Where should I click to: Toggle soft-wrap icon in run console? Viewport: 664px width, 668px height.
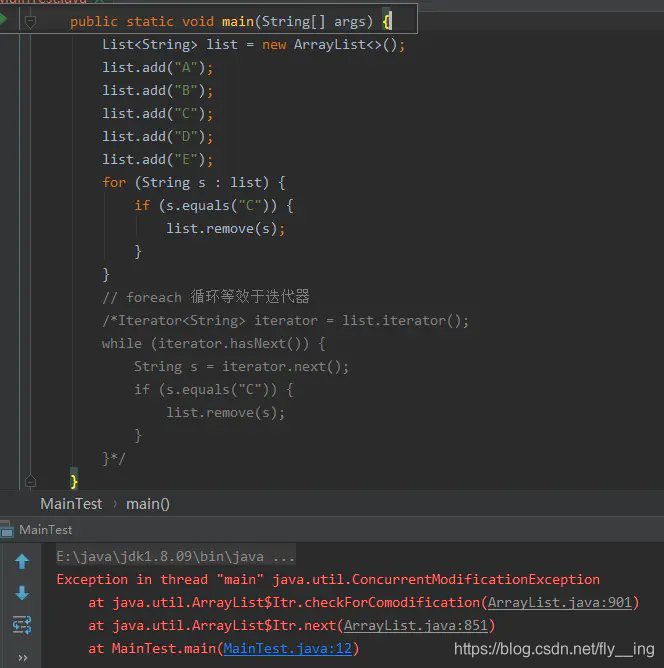coord(22,625)
